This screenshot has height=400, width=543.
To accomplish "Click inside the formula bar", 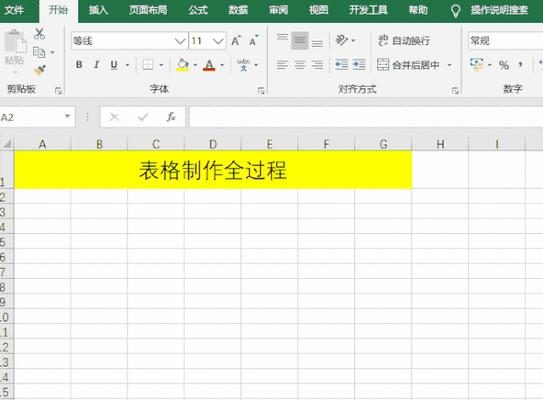I will pos(366,117).
